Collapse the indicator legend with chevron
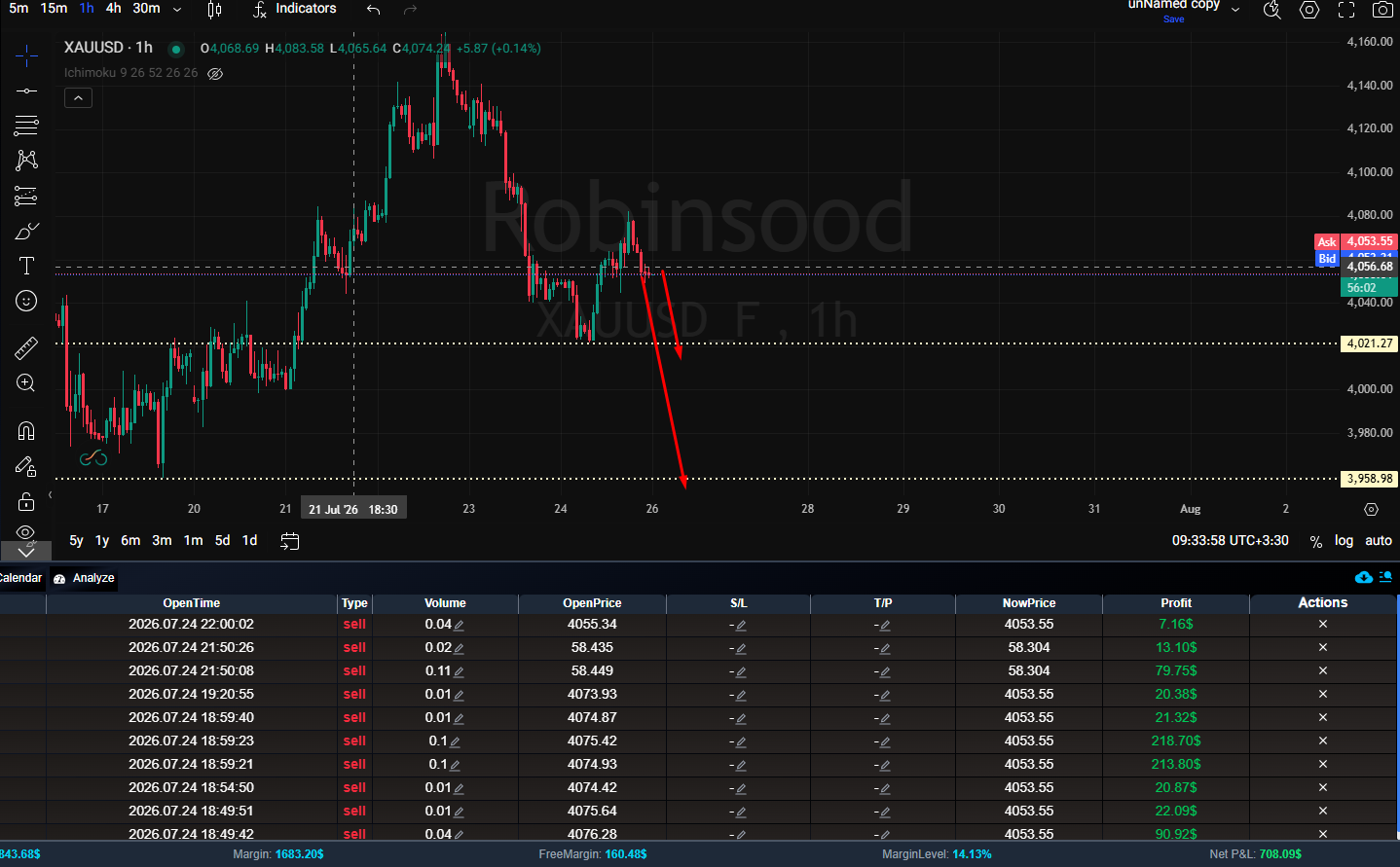The width and height of the screenshot is (1400, 867). pos(79,97)
